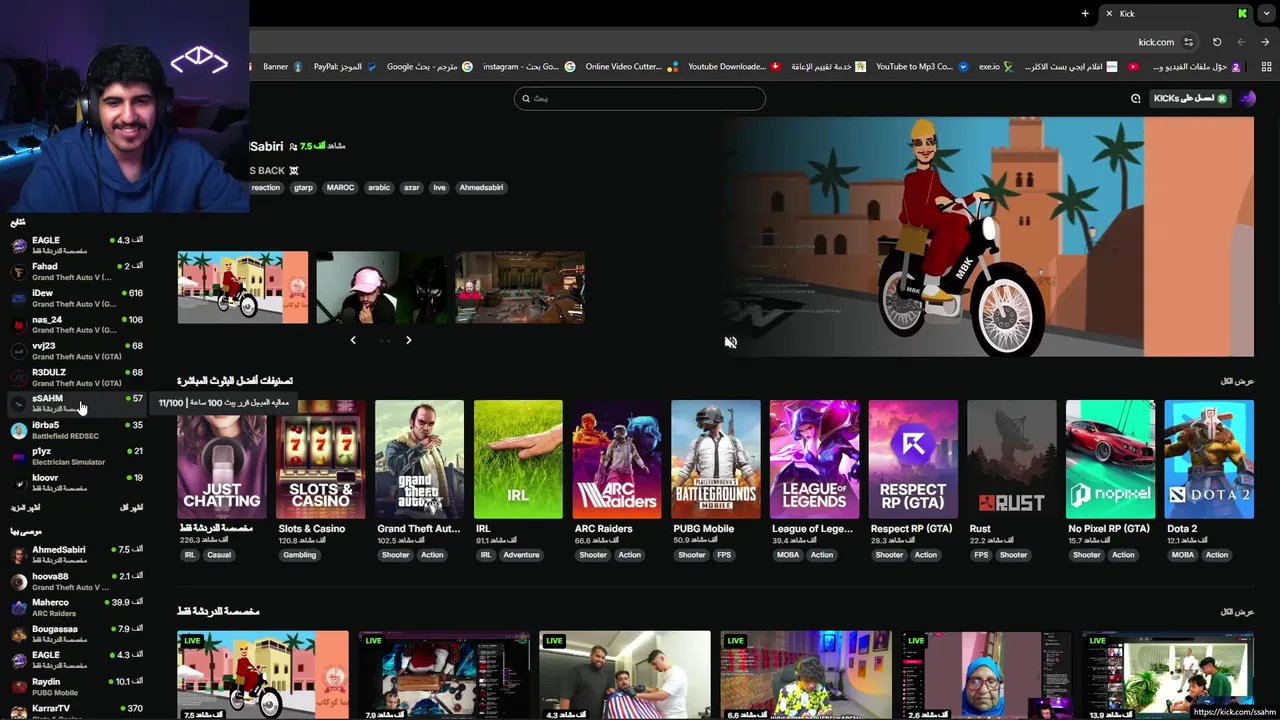This screenshot has height=720, width=1280.
Task: Open iDew's channel avatar in sidebar
Action: tap(18, 298)
